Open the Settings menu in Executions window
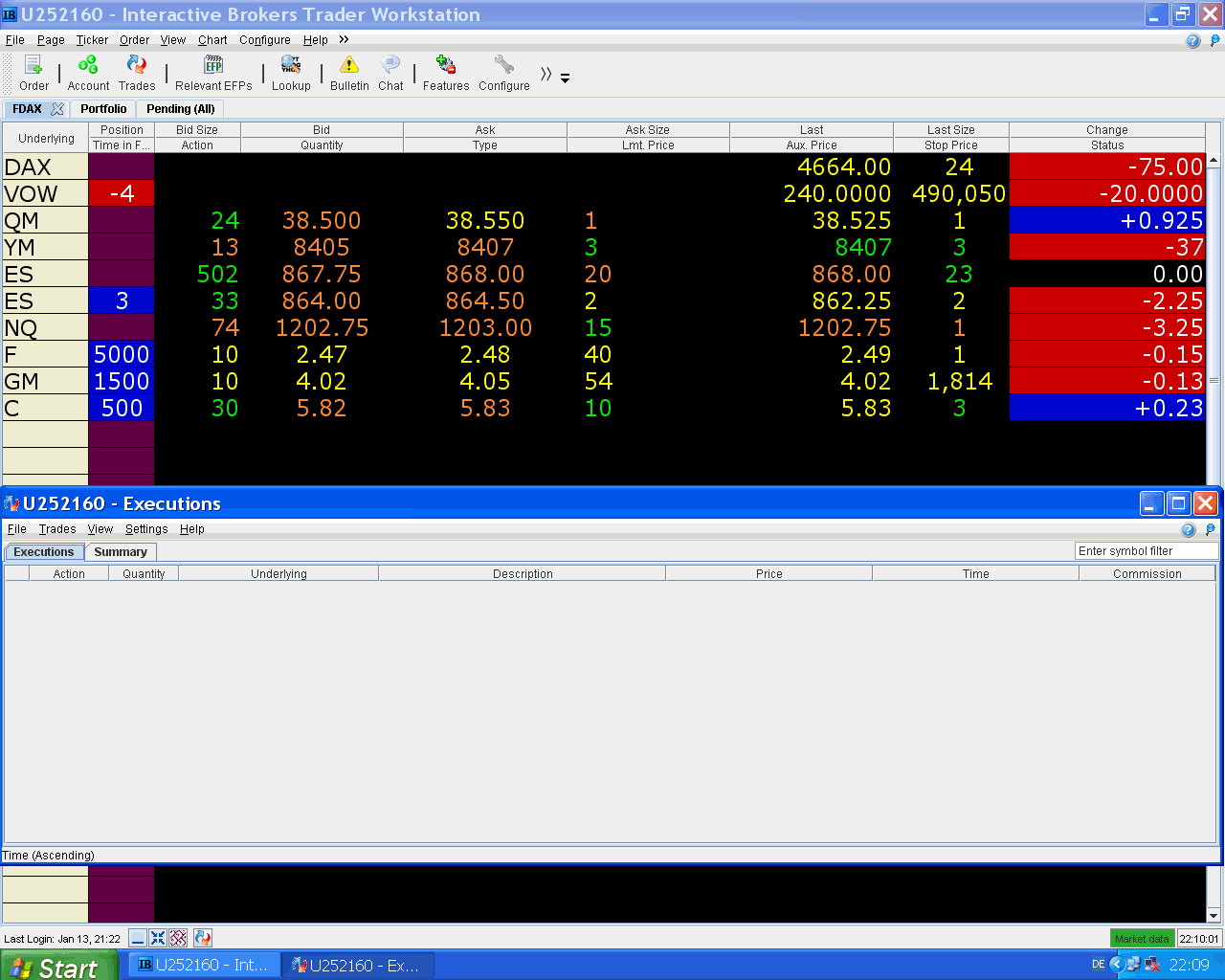 tap(146, 529)
